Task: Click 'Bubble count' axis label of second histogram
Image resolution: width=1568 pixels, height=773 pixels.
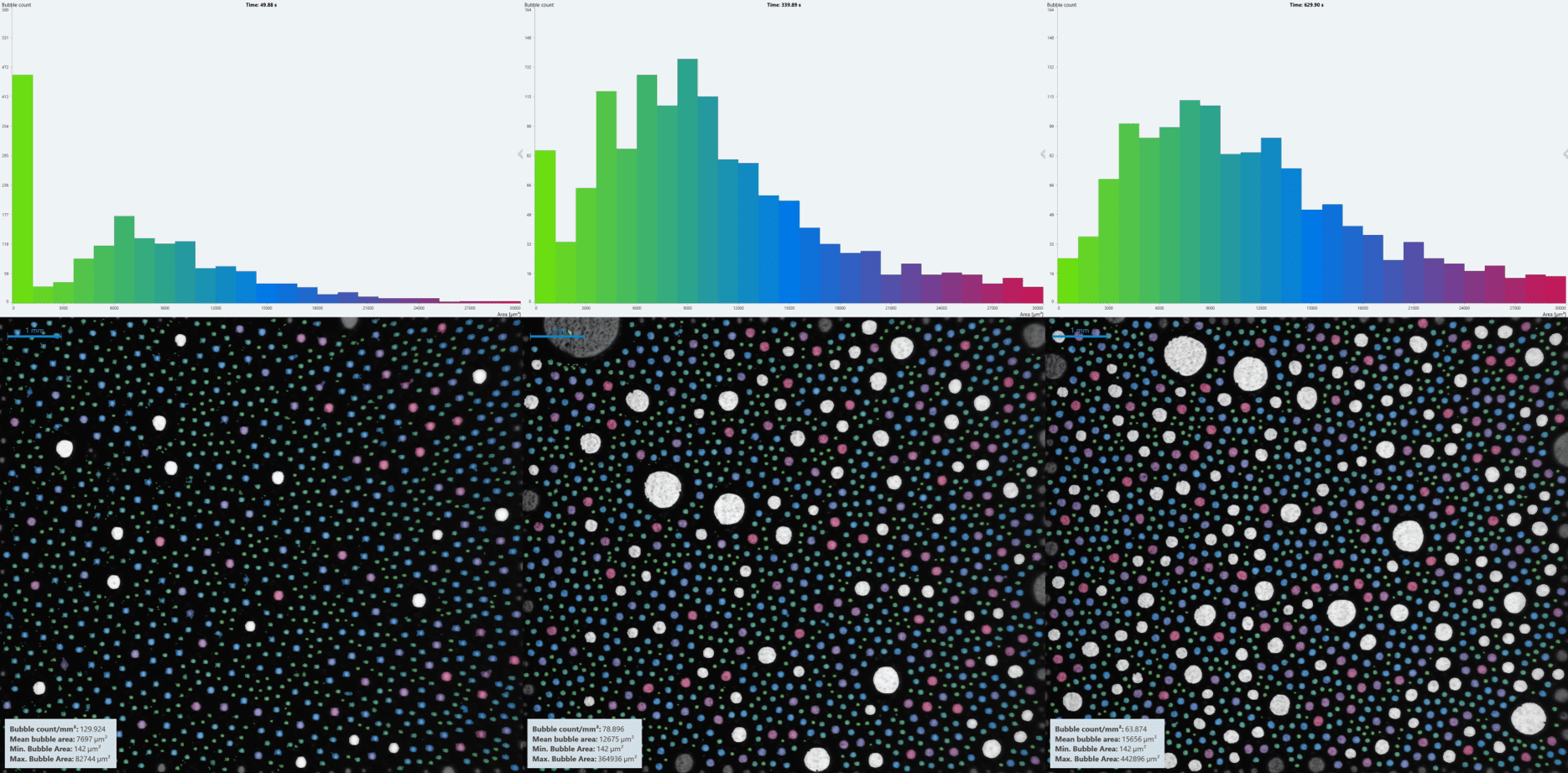Action: pyautogui.click(x=539, y=5)
